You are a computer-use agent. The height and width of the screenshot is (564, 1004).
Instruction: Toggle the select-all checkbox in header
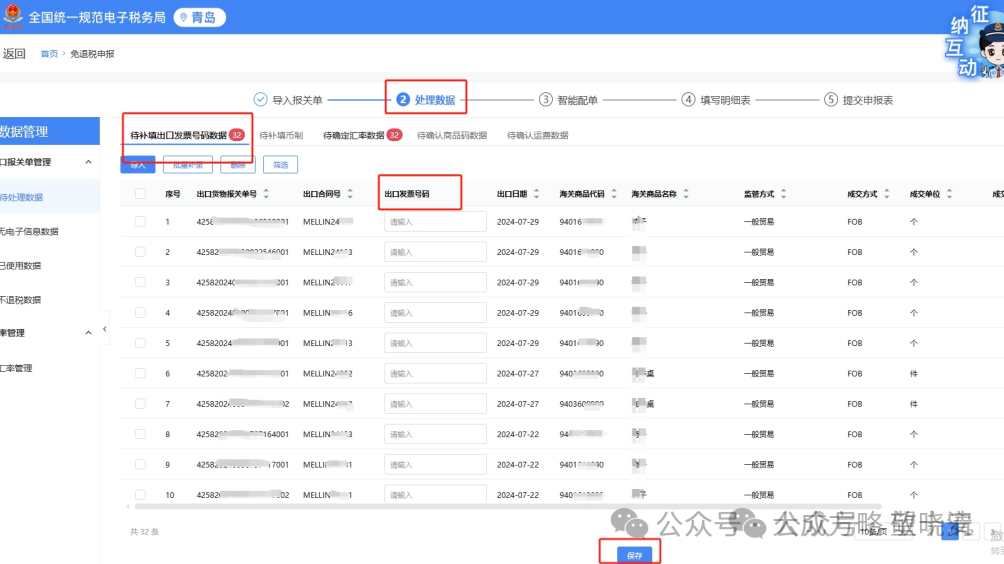(x=140, y=193)
